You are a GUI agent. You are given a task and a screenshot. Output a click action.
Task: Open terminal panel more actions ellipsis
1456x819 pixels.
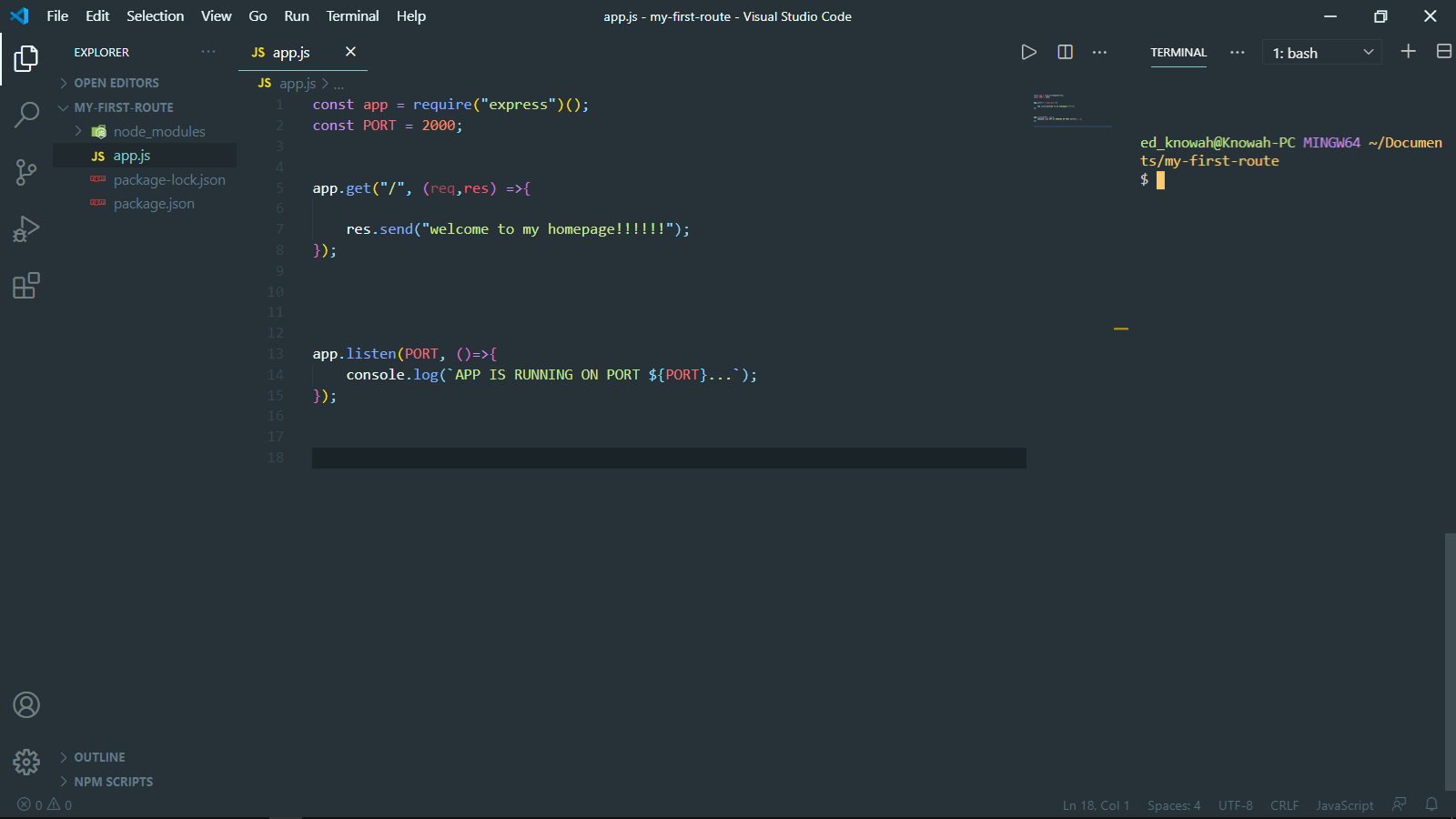coord(1238,52)
